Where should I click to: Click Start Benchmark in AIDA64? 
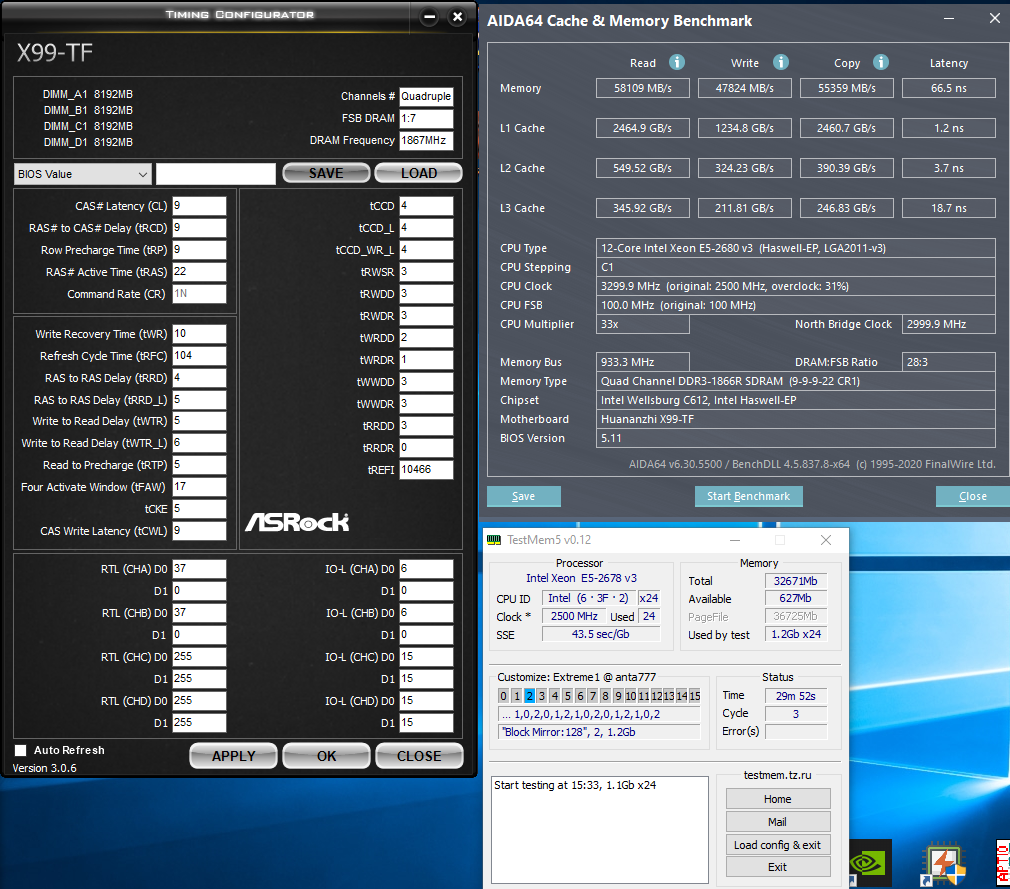(x=748, y=496)
